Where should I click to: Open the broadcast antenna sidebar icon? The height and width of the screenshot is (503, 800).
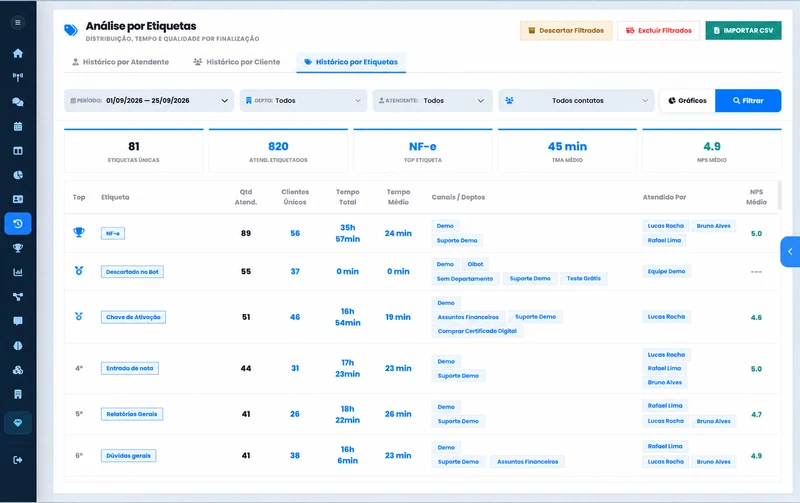point(18,78)
